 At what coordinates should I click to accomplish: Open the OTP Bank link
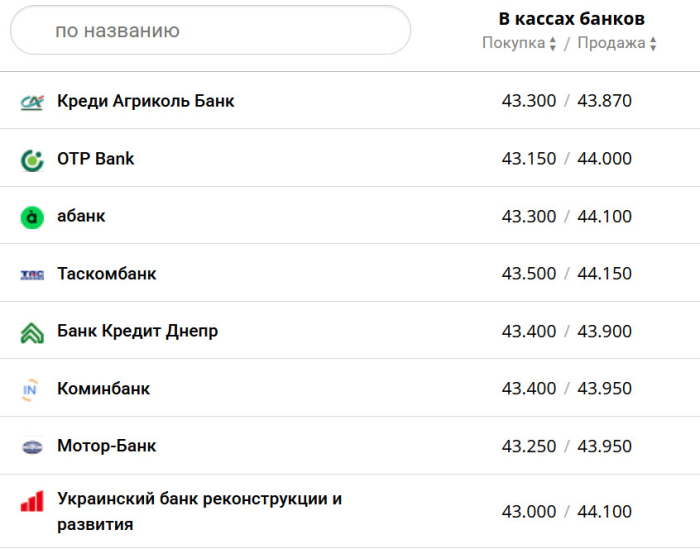point(96,158)
